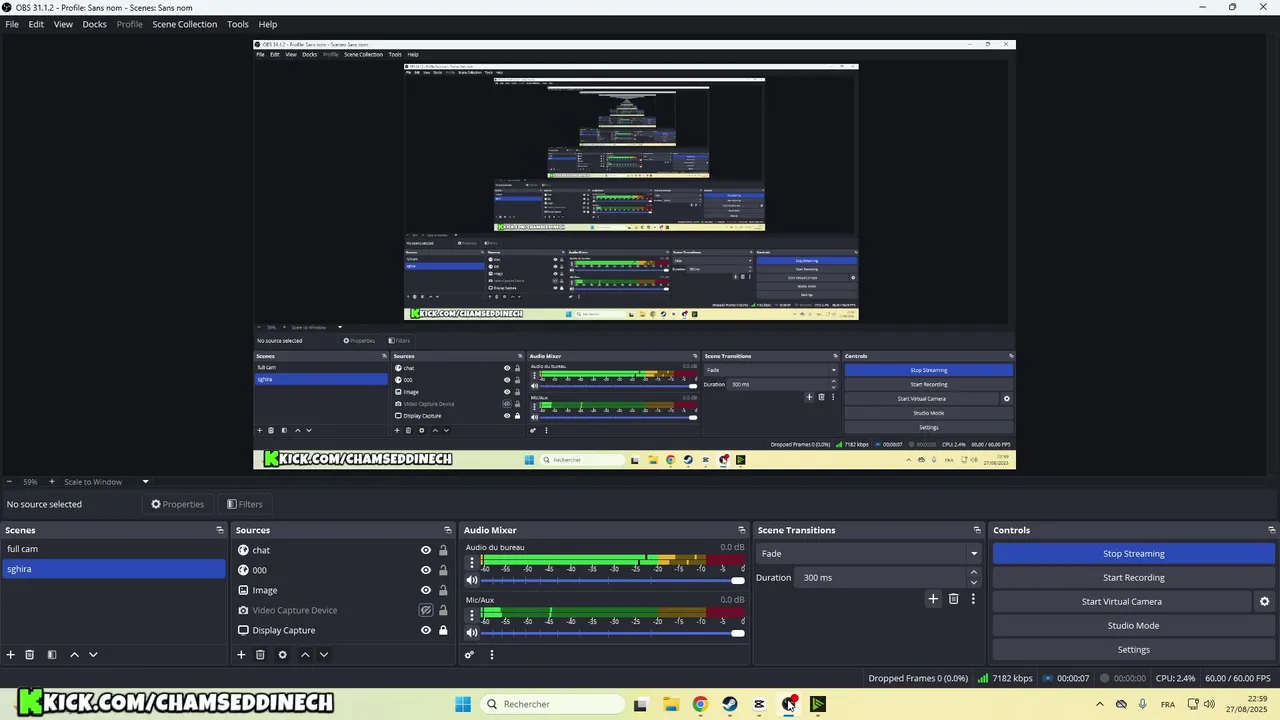Select the full cam scene
This screenshot has height=720, width=1280.
pyautogui.click(x=113, y=549)
